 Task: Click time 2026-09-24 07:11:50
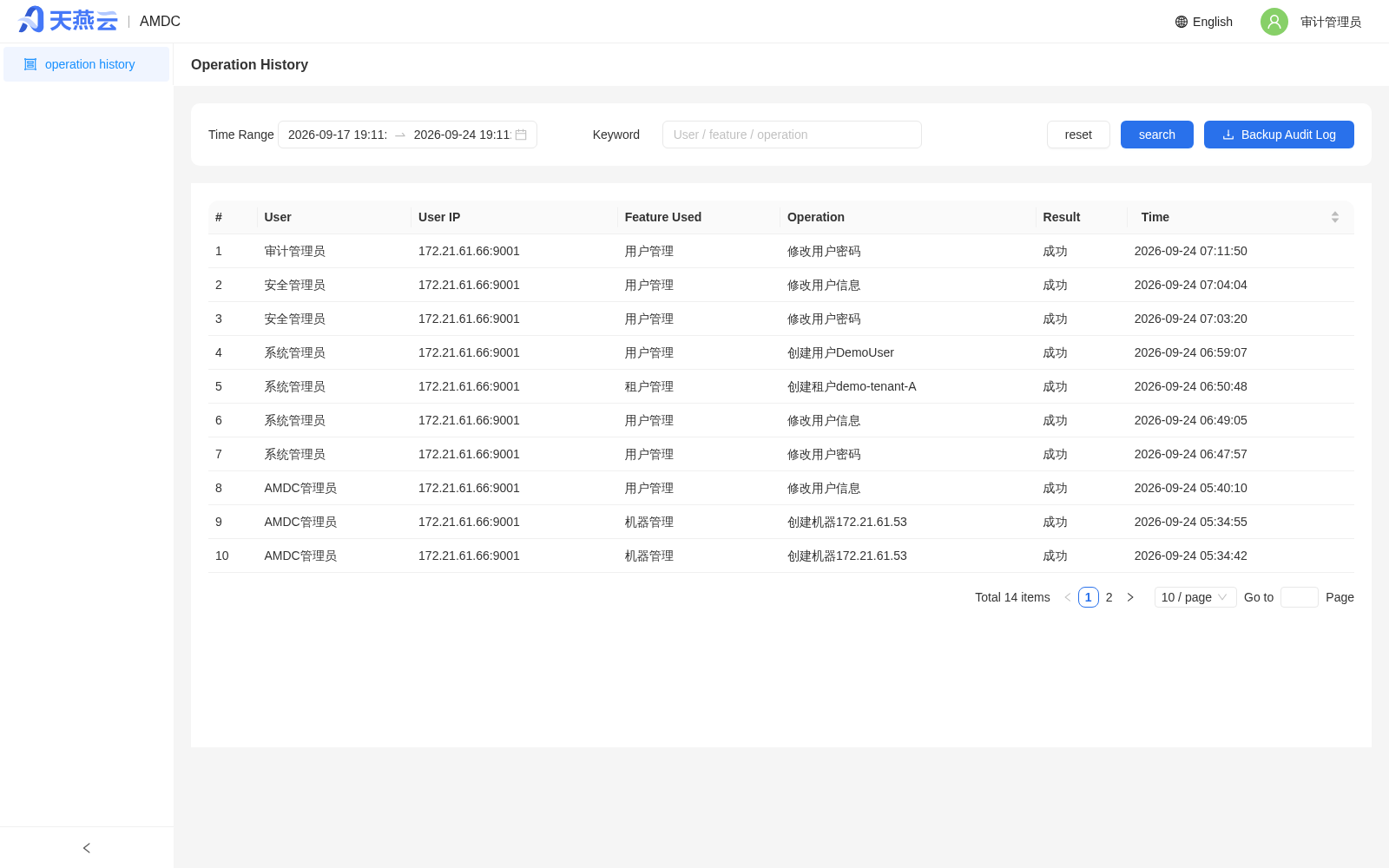1191,251
